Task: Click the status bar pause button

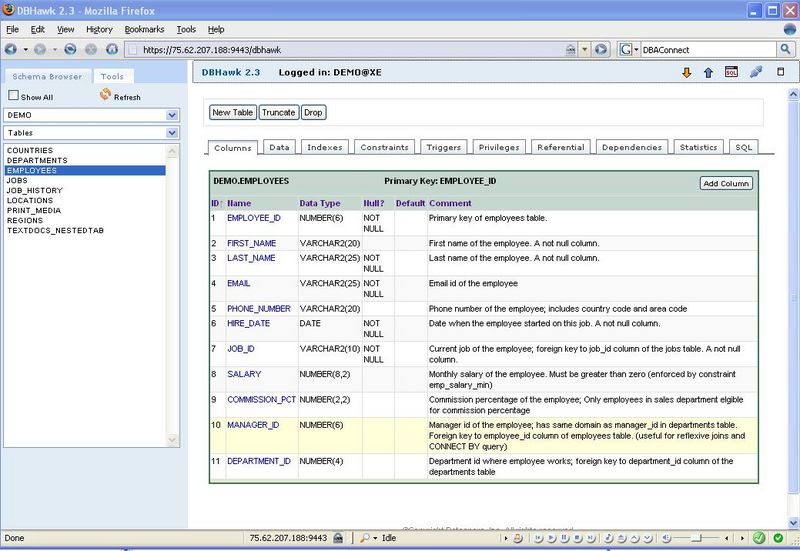Action: (564, 538)
